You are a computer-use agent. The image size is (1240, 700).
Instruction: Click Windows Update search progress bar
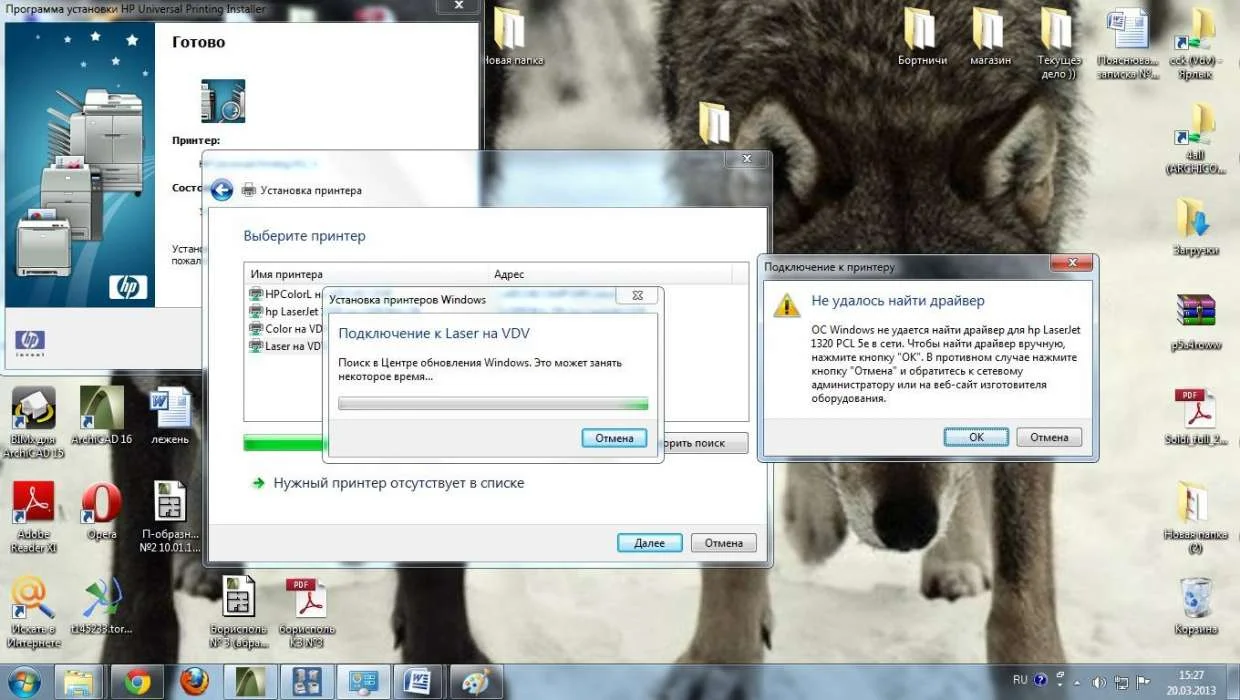pos(493,403)
